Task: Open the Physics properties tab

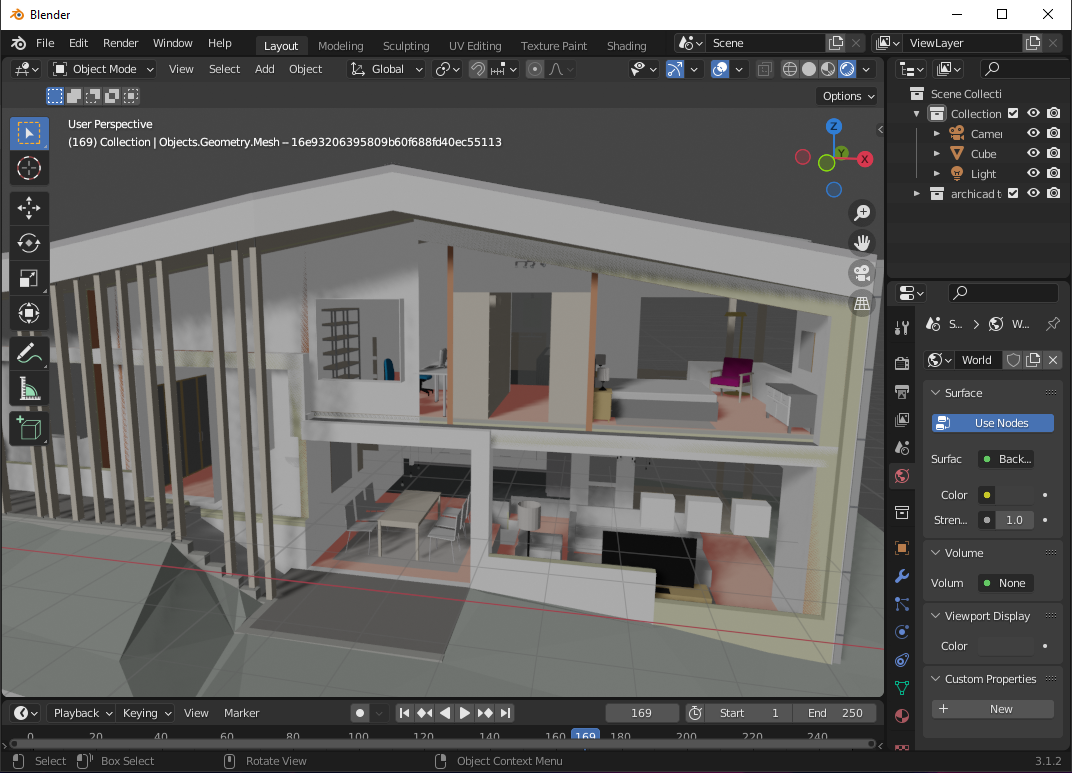Action: click(902, 632)
